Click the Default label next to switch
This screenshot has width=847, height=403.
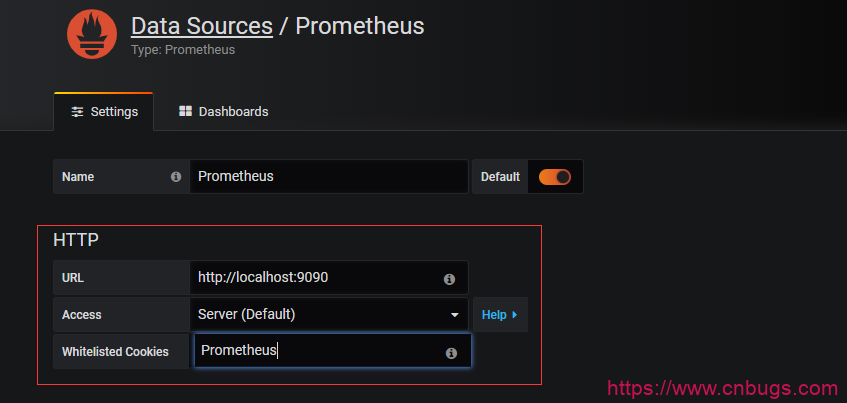500,177
